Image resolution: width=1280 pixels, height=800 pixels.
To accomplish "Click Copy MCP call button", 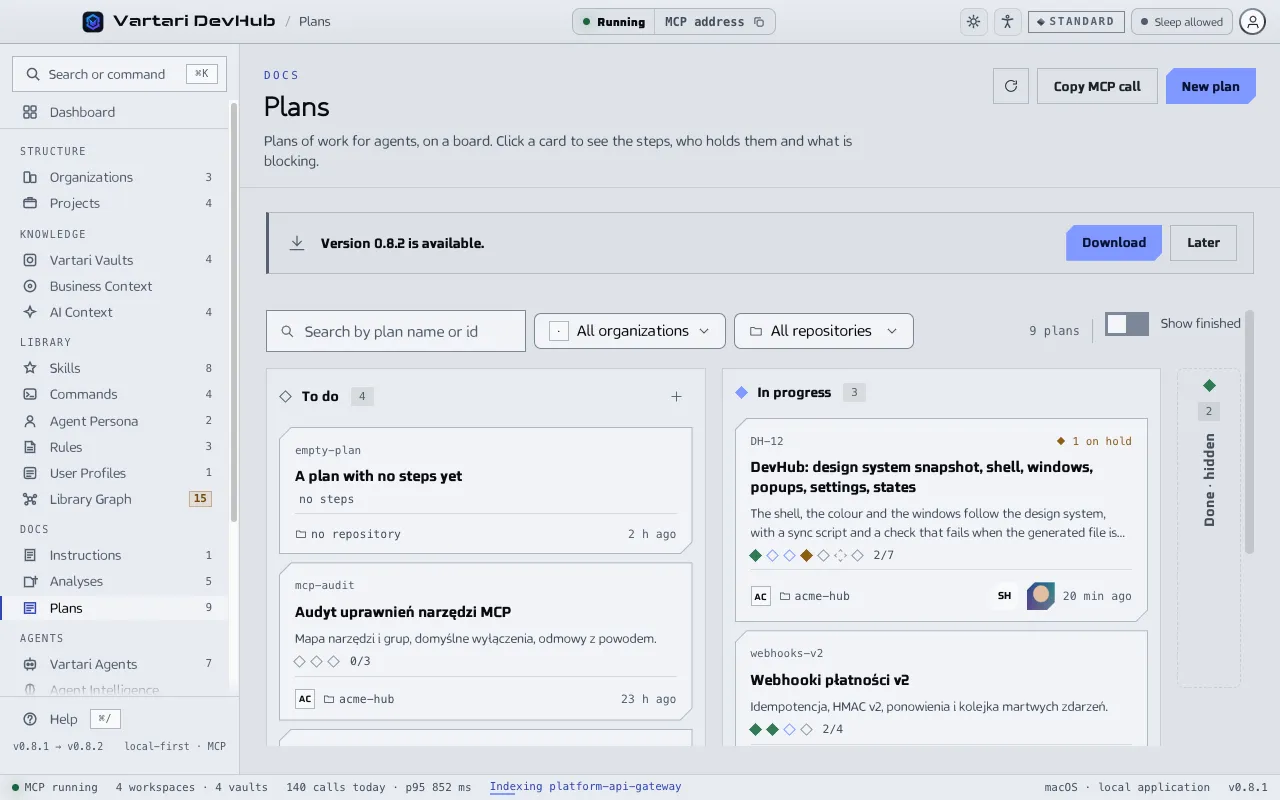I will (1097, 86).
